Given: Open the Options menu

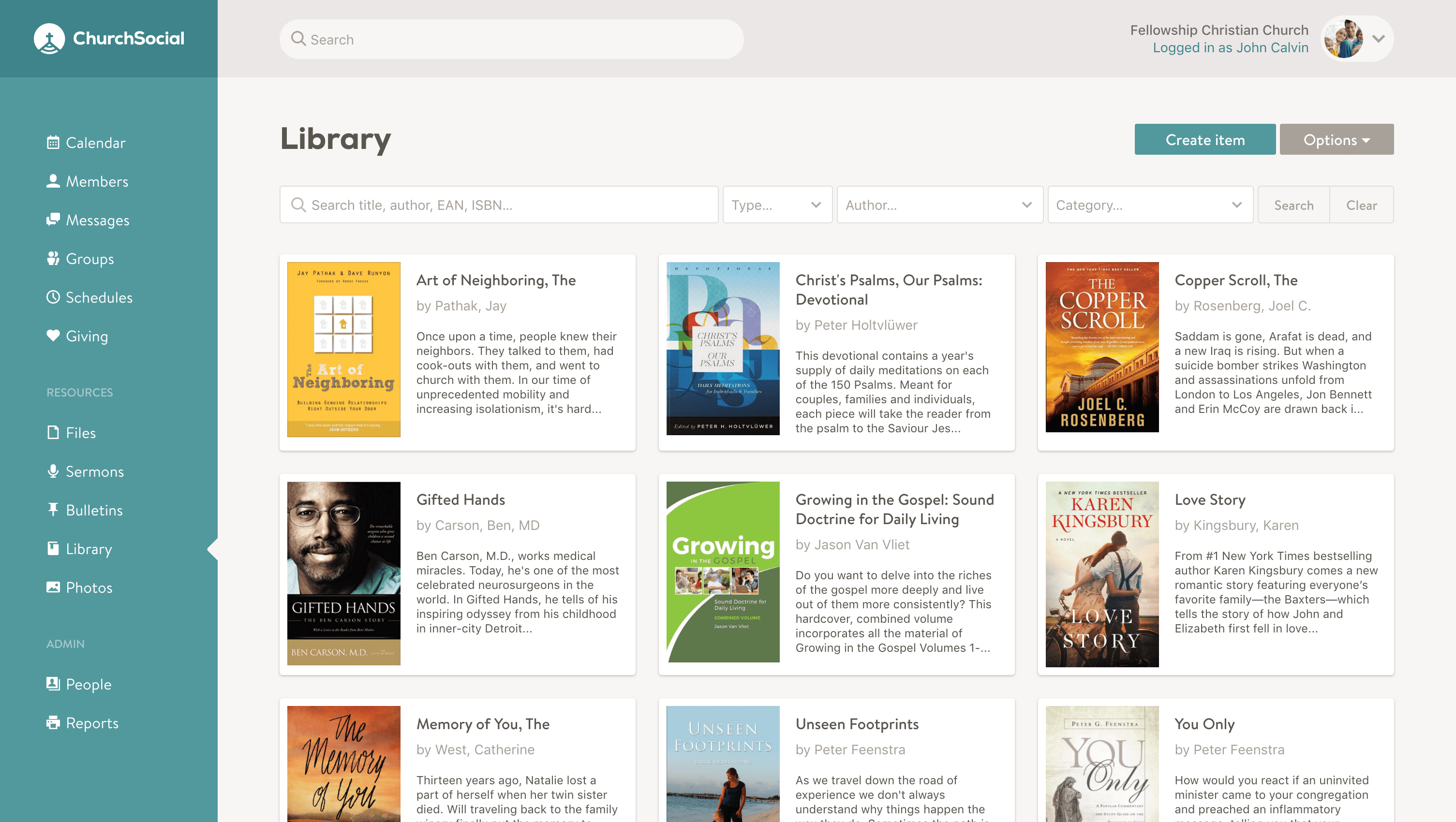Looking at the screenshot, I should point(1337,139).
